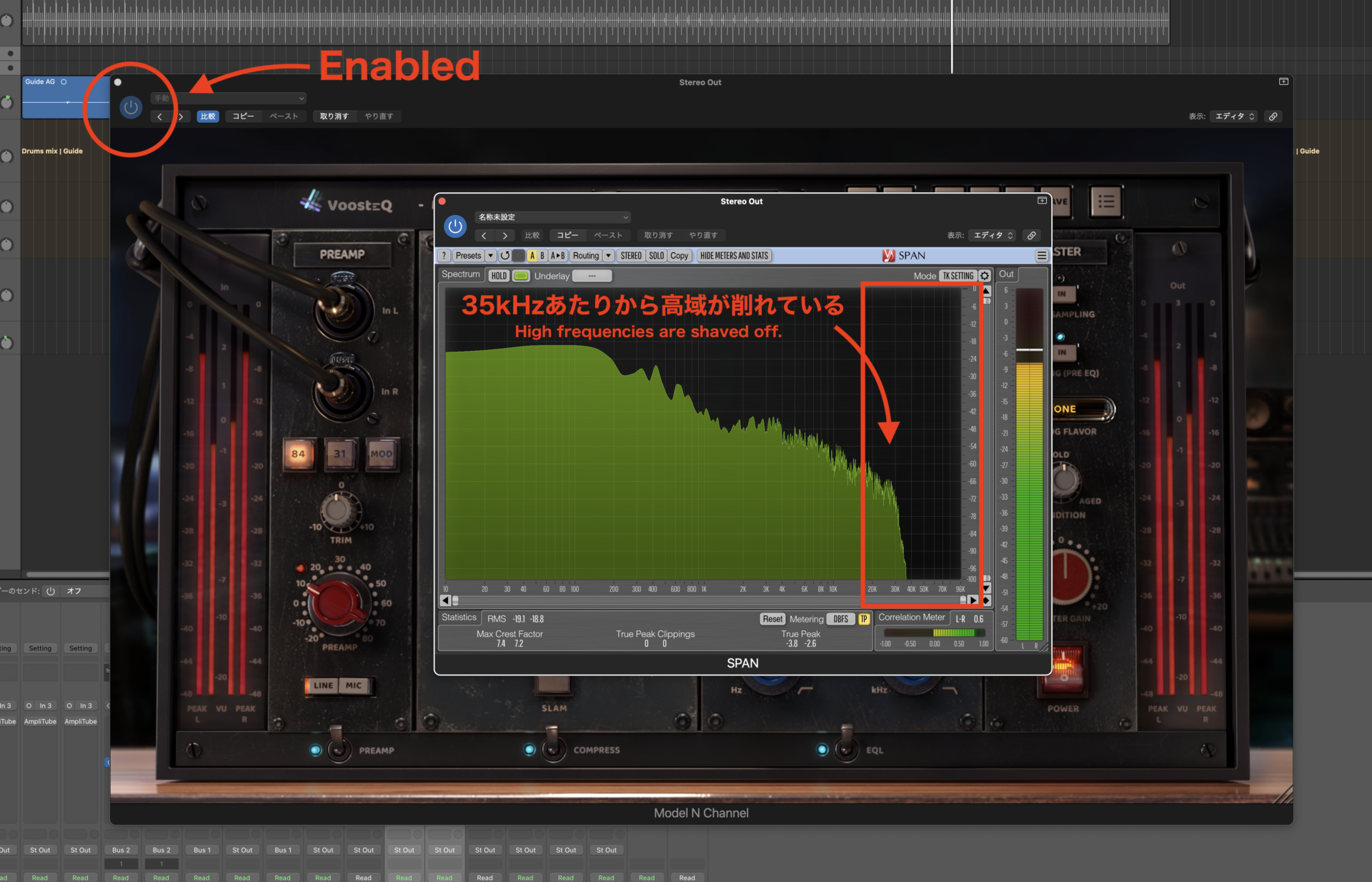Viewport: 1372px width, 882px height.
Task: Click the SPAN window expand icon
Action: [1042, 201]
